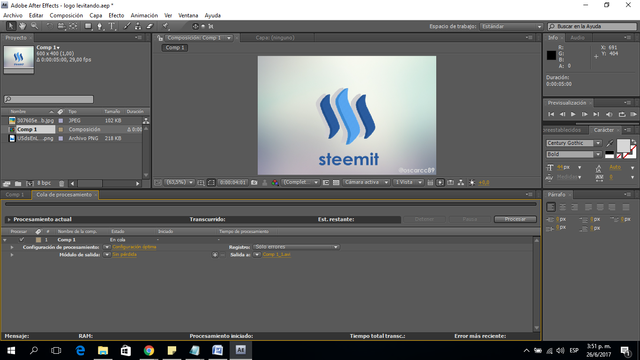Open the 1 Vista layout dropdown
The height and width of the screenshot is (360, 640).
pyautogui.click(x=408, y=182)
